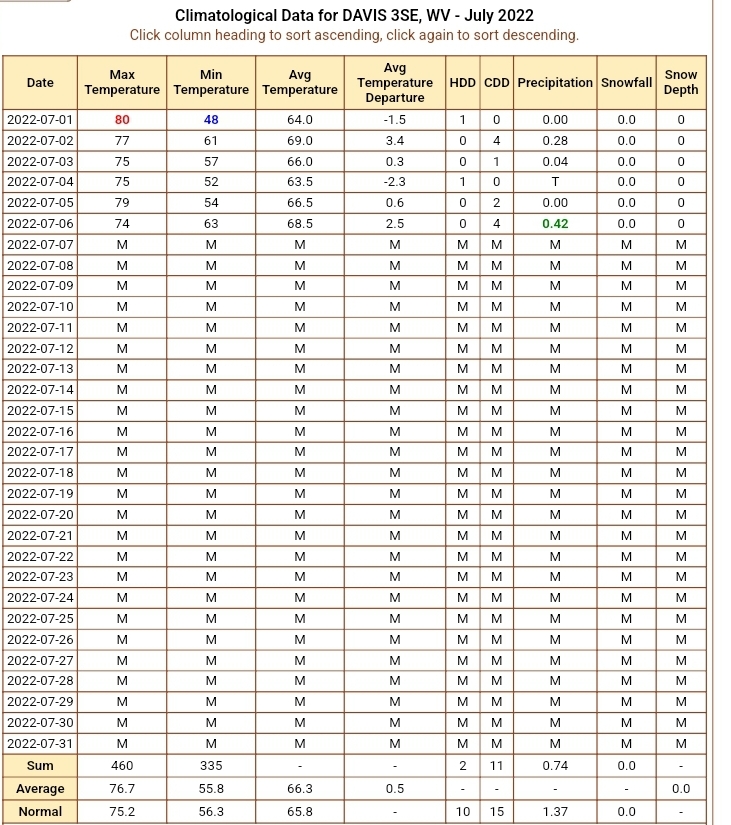Click Average departure value 0.5
Viewport: 731px width, 825px height.
pyautogui.click(x=395, y=789)
